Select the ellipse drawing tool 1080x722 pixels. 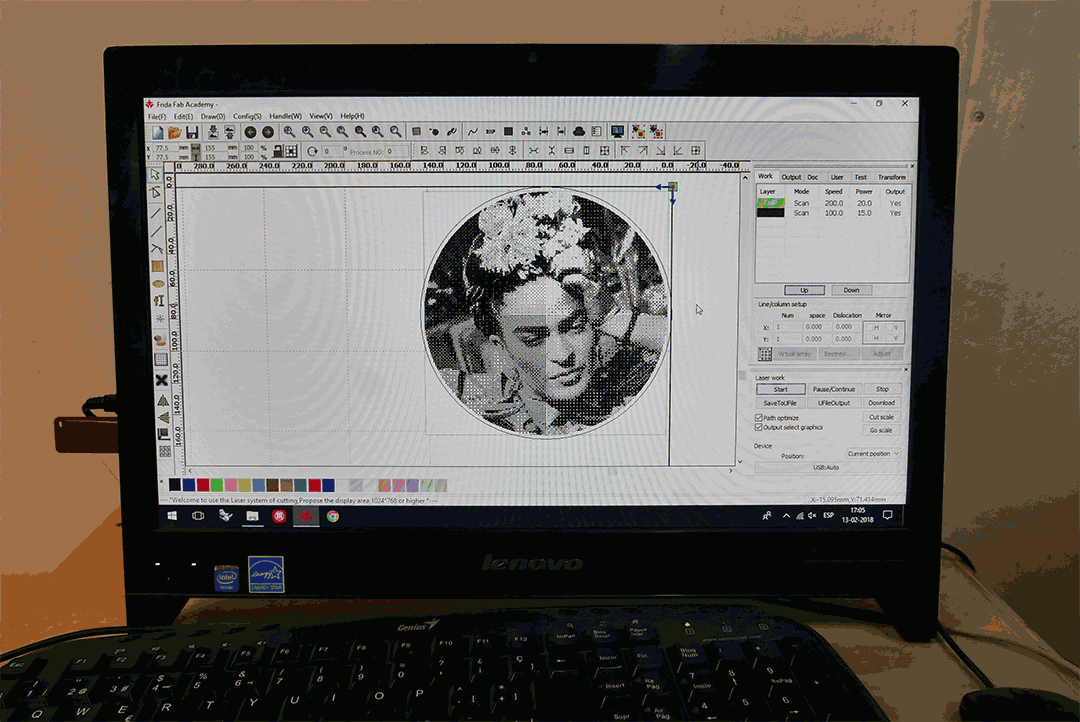coord(158,283)
